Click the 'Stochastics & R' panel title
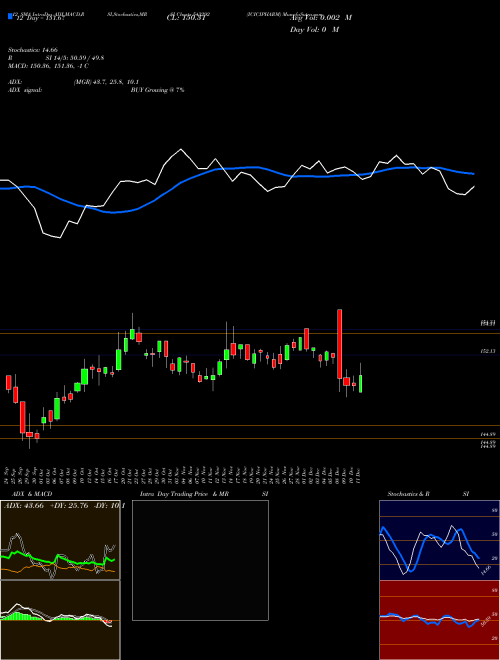Image resolution: width=500 pixels, height=660 pixels. [x=409, y=494]
